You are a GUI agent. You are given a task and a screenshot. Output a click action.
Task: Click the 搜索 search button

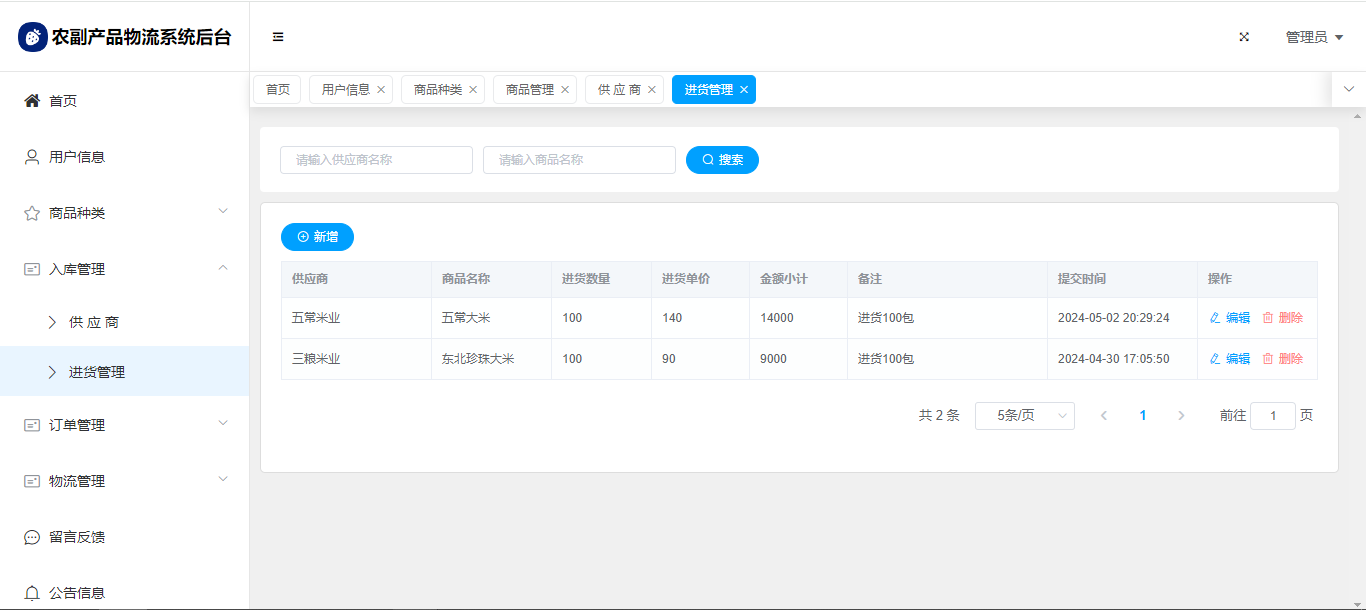click(x=722, y=160)
